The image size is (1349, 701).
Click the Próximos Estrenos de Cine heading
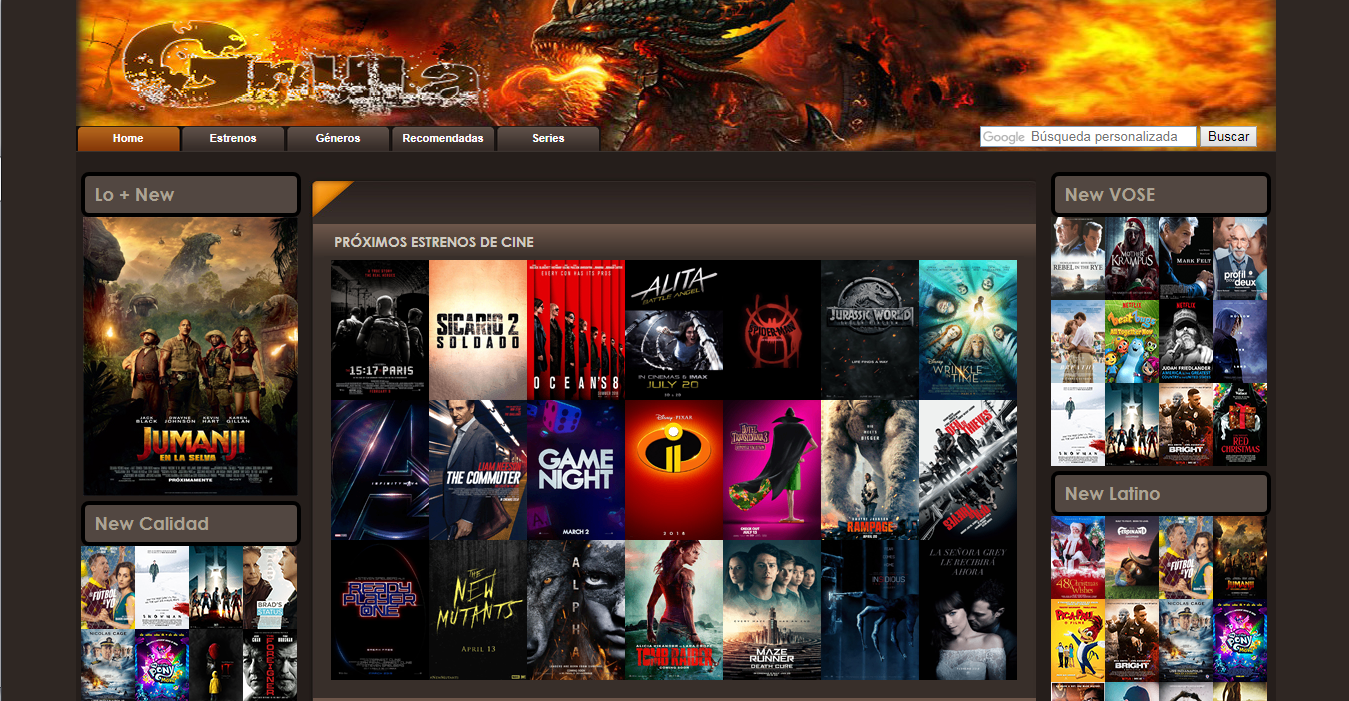pyautogui.click(x=434, y=242)
